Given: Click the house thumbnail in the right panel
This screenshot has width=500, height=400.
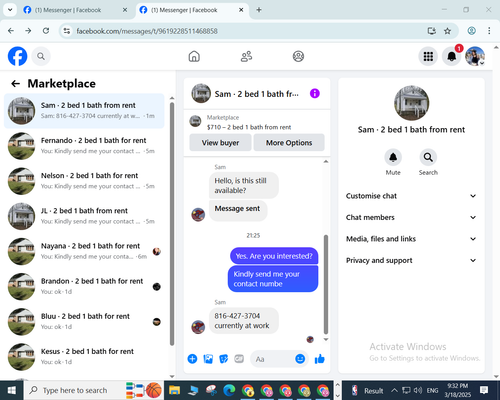Looking at the screenshot, I should coord(411,103).
